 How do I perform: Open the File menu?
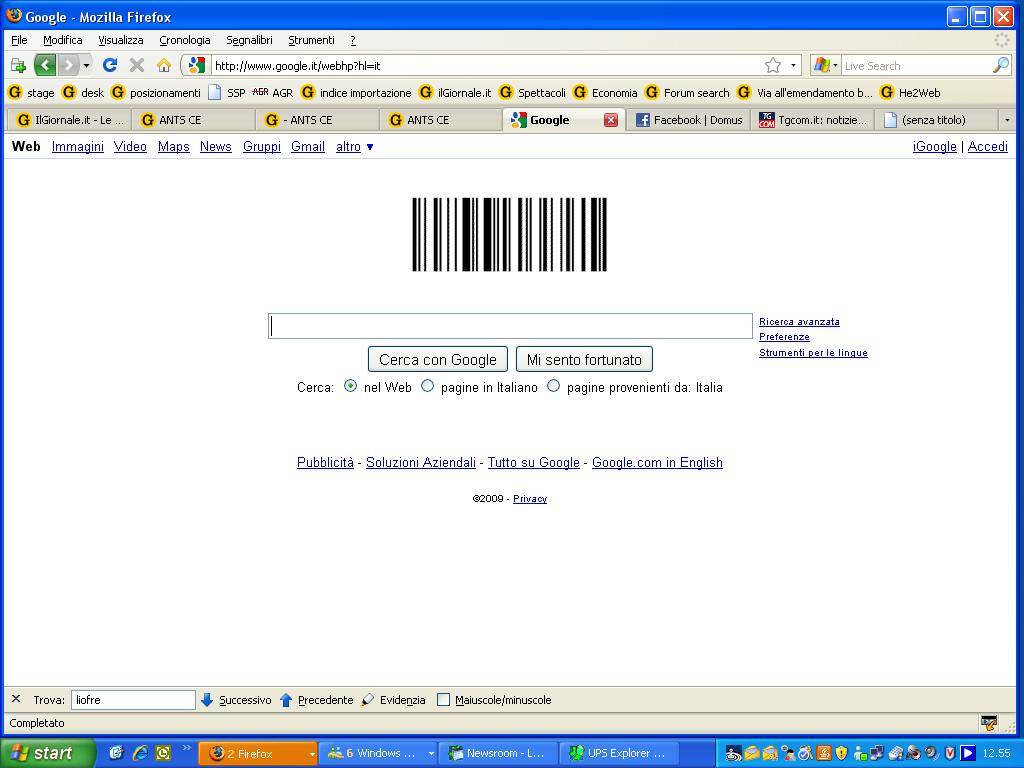coord(20,40)
